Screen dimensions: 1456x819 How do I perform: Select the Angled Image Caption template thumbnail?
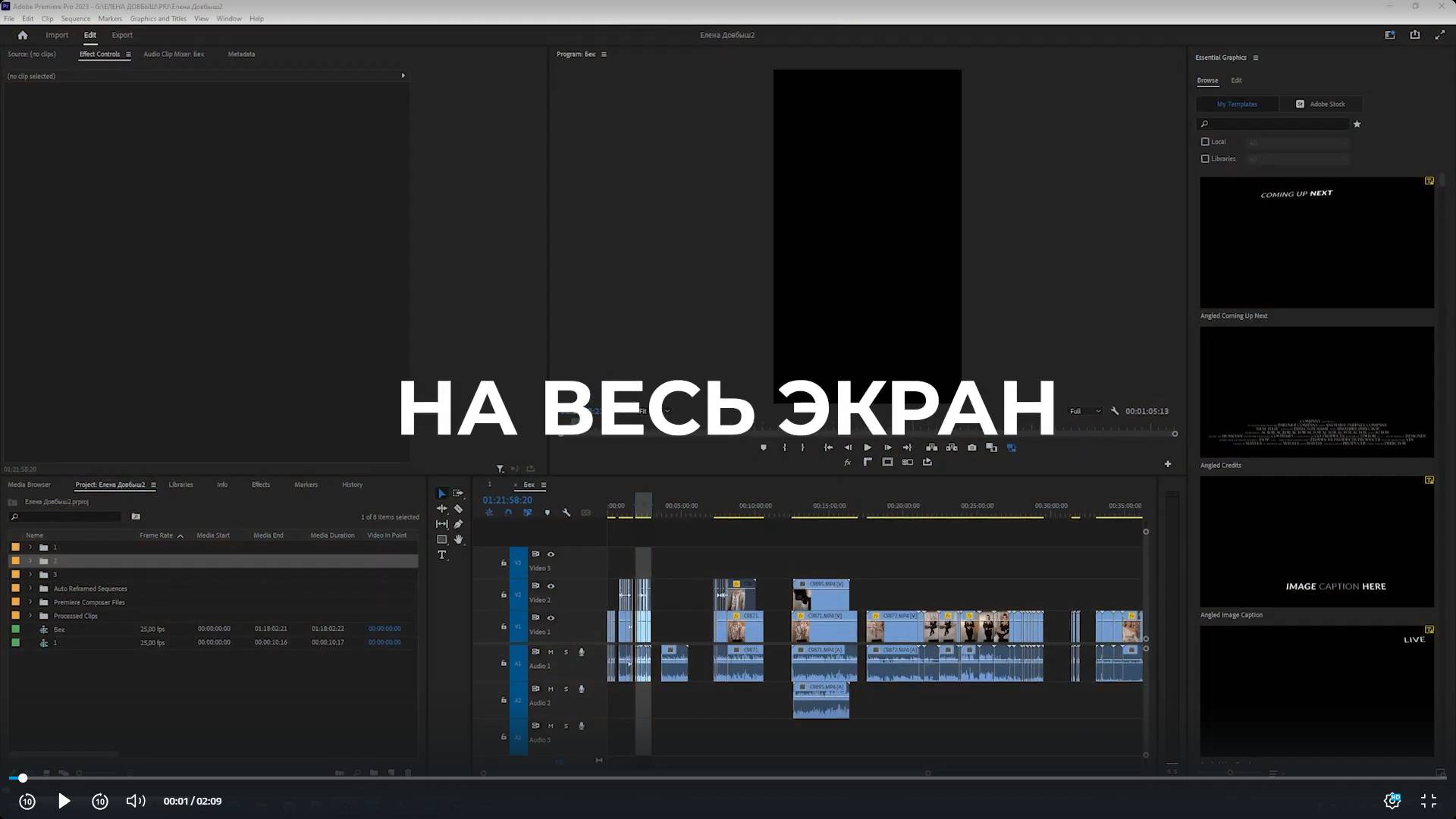(x=1316, y=541)
